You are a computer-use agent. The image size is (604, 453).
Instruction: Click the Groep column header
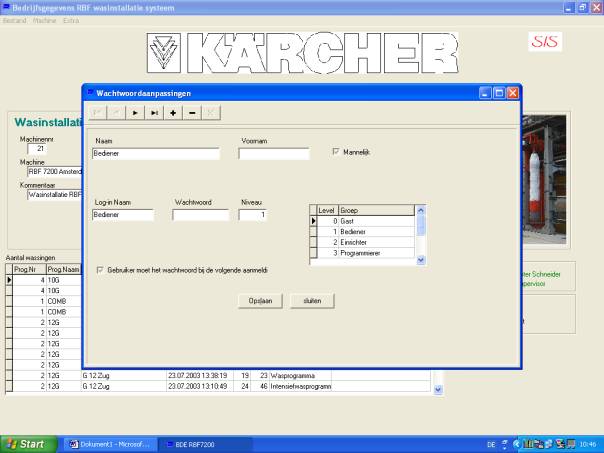pyautogui.click(x=376, y=210)
